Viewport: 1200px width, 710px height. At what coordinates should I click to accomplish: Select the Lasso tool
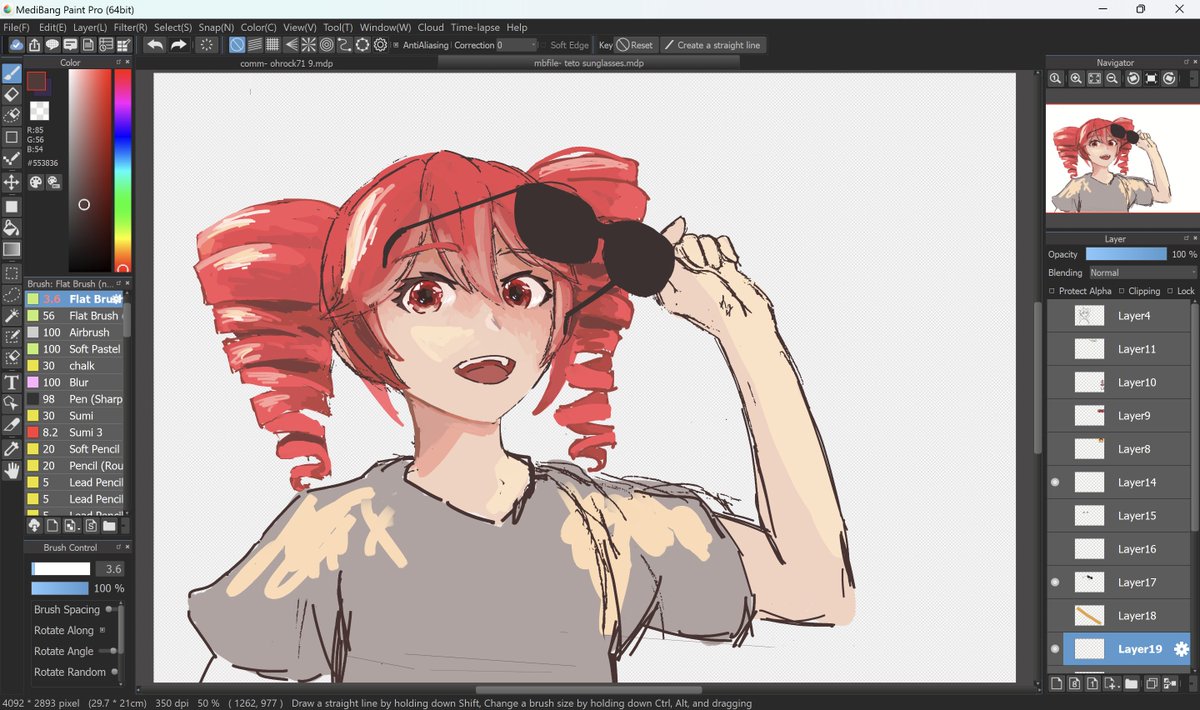(x=12, y=294)
